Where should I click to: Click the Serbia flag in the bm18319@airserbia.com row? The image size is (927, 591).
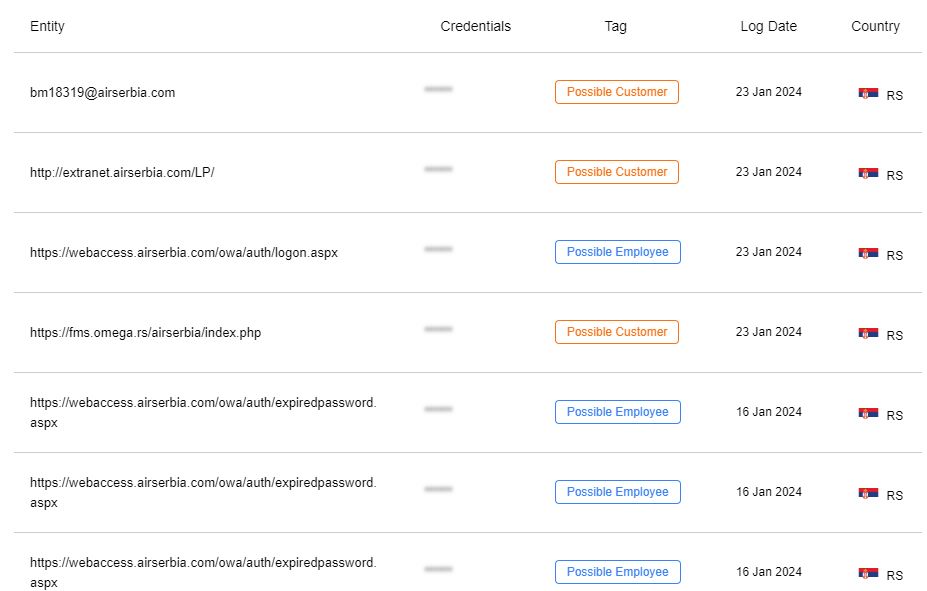pos(868,93)
